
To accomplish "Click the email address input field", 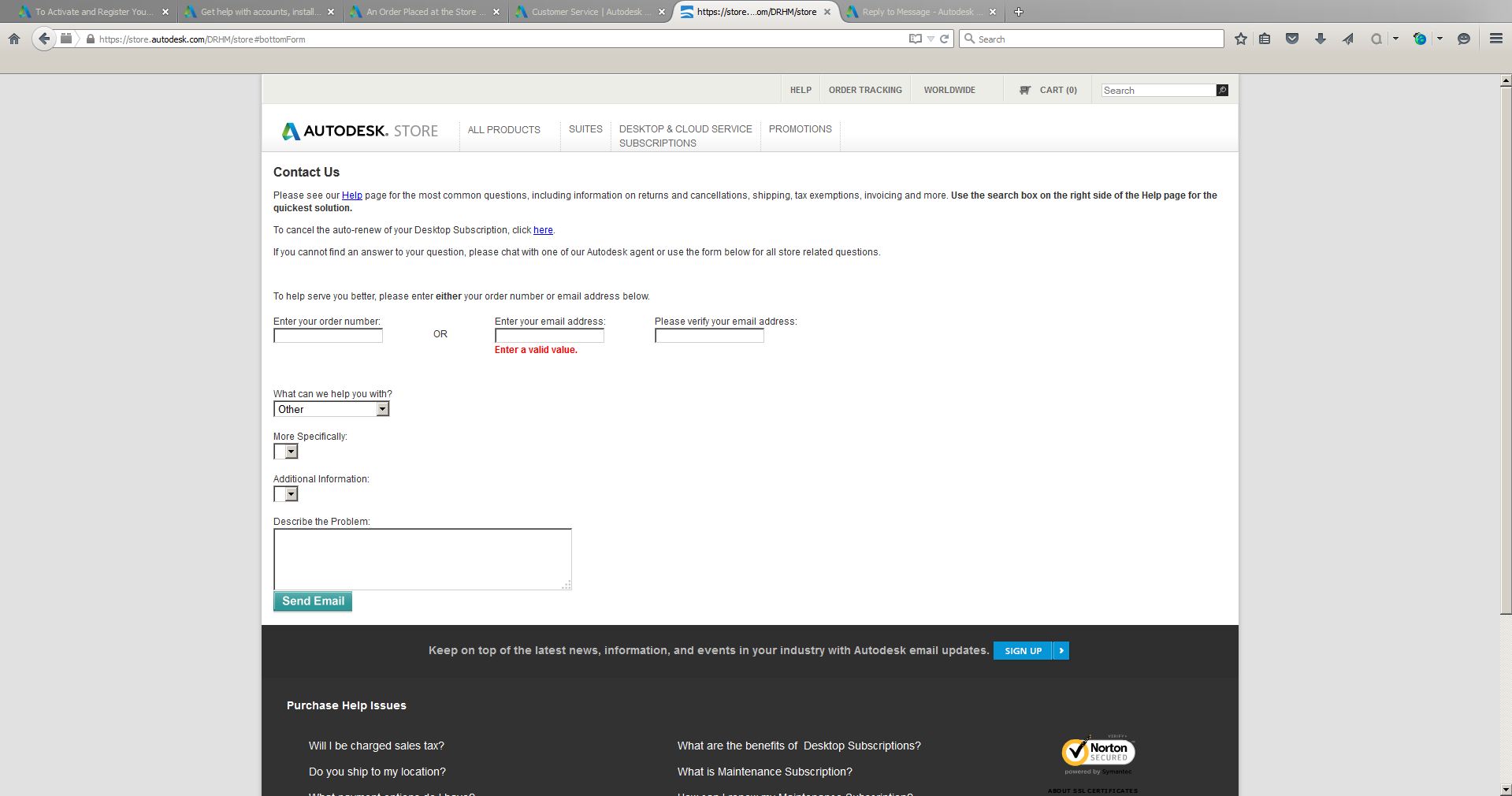I will [x=549, y=336].
